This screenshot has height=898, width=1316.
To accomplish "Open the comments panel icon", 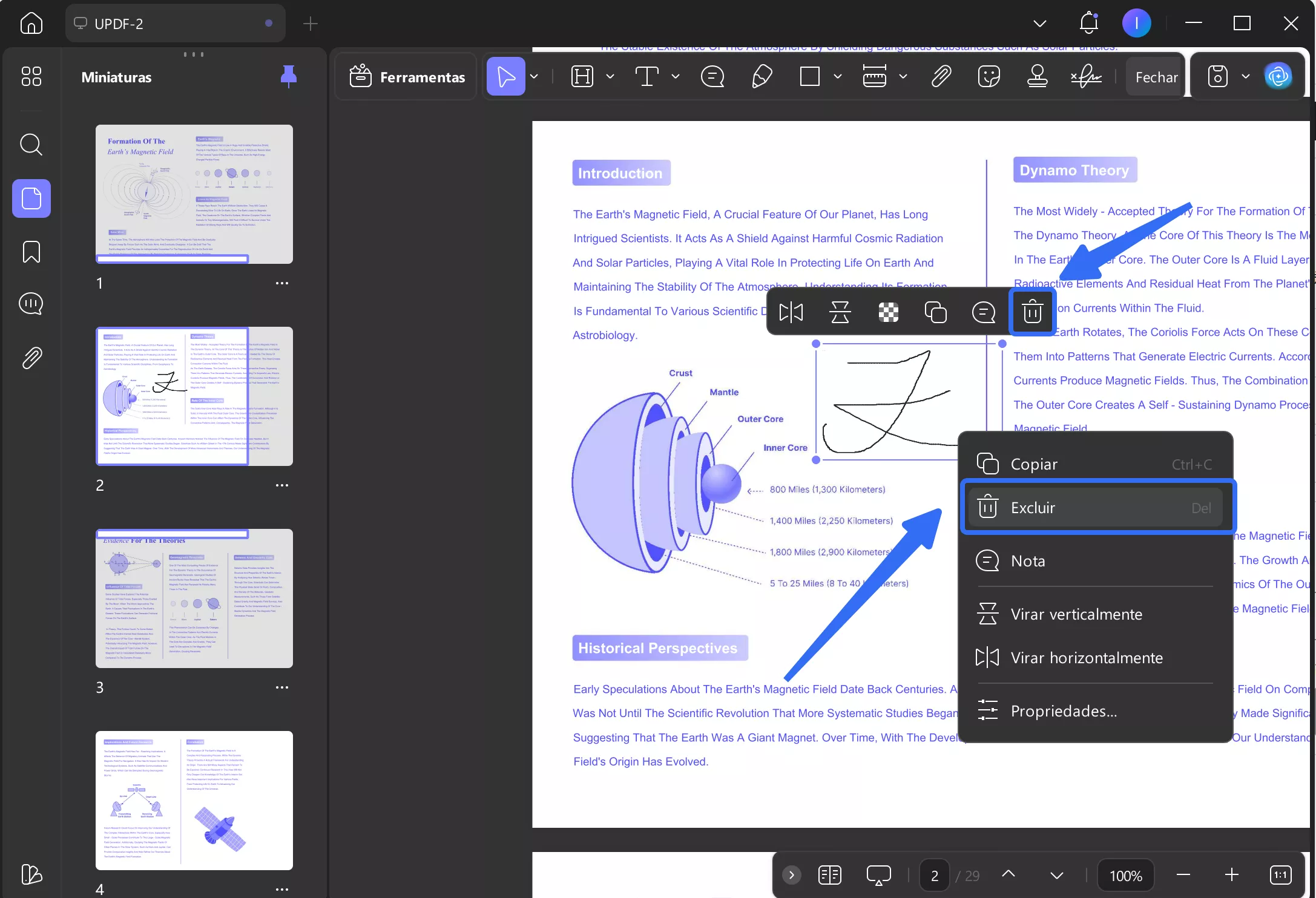I will tap(31, 304).
